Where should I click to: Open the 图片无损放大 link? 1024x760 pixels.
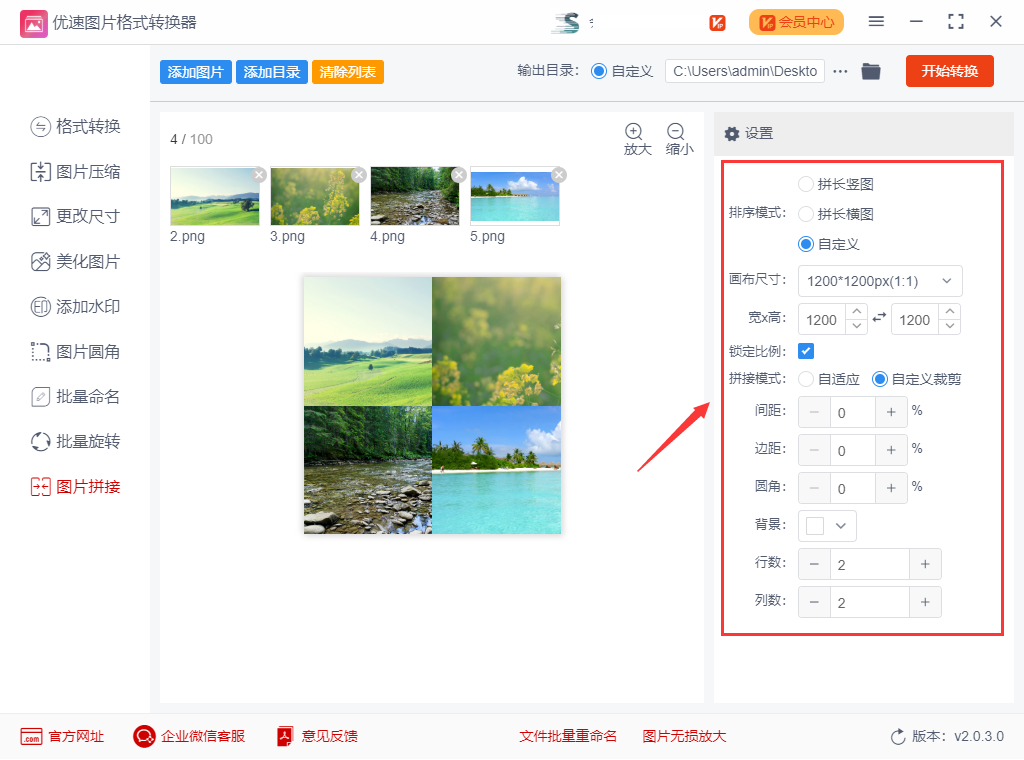click(x=684, y=736)
